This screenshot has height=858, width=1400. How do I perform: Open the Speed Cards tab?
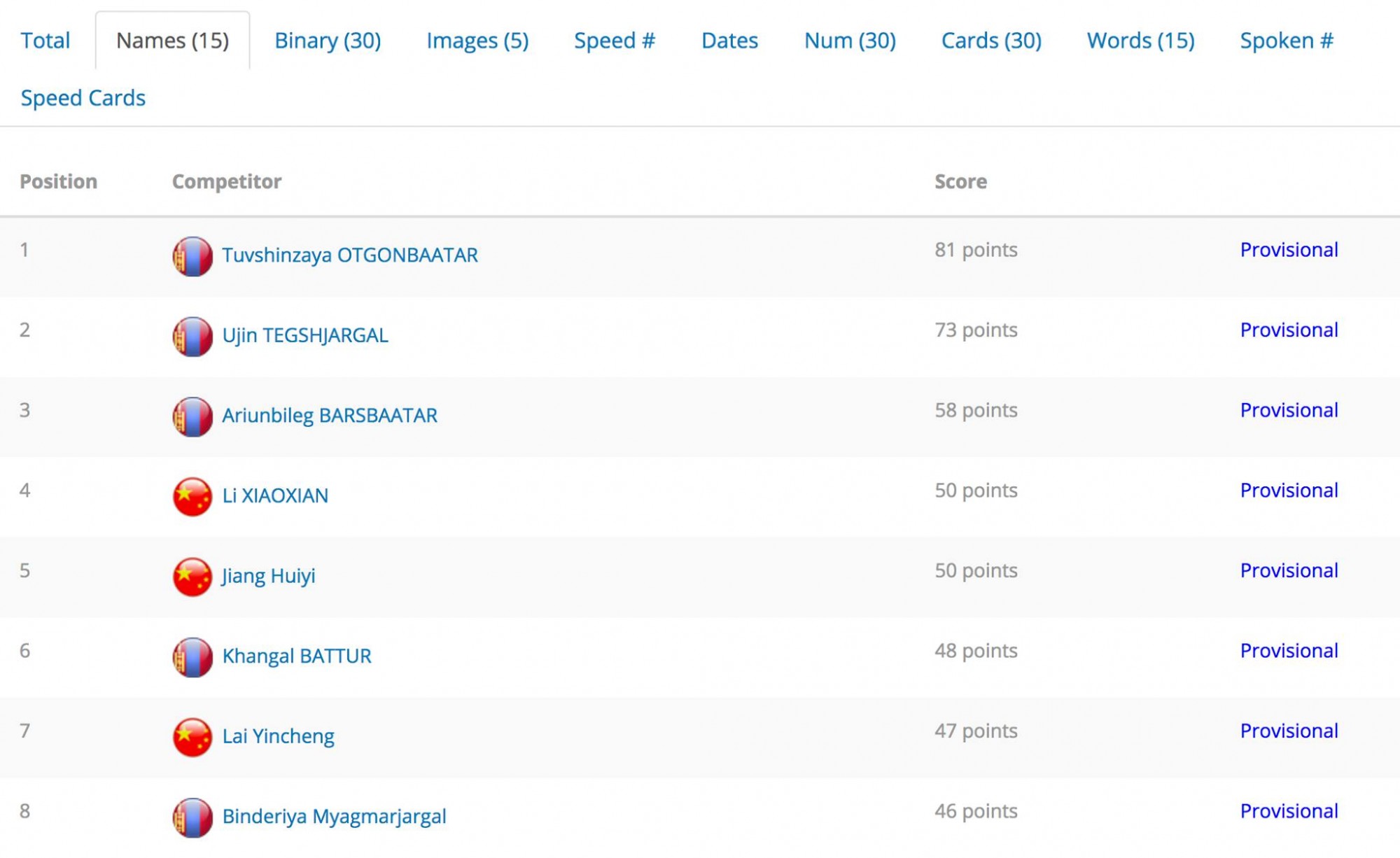pyautogui.click(x=83, y=98)
